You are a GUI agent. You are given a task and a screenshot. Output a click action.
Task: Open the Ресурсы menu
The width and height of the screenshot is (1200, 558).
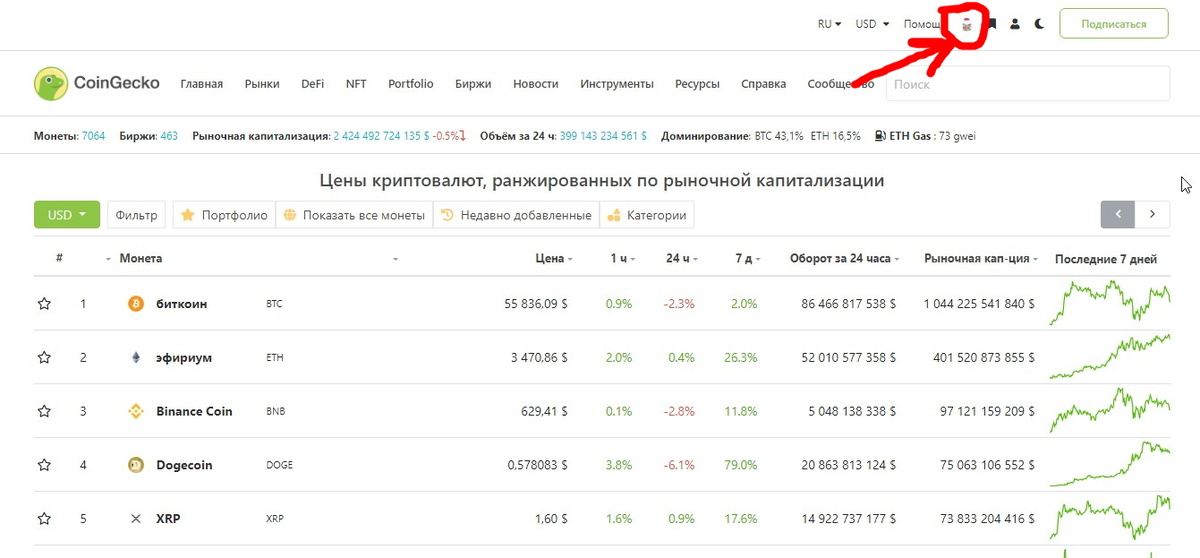pos(697,84)
